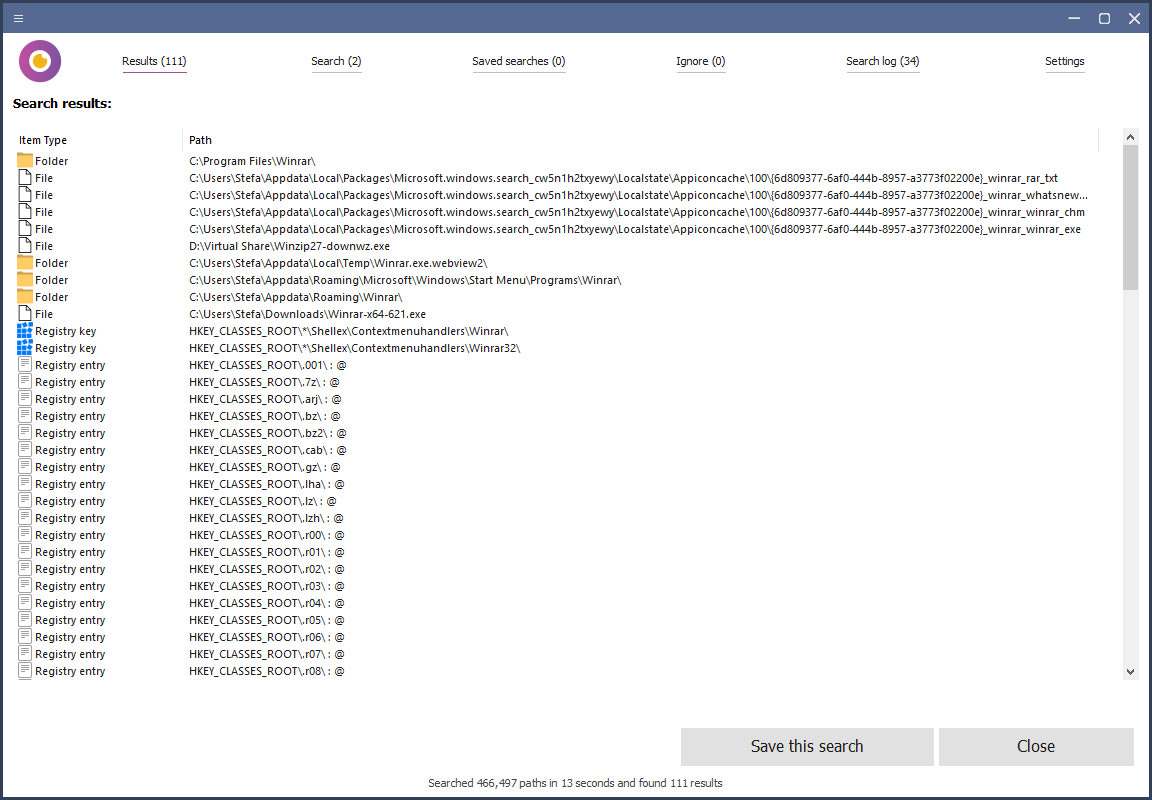1152x800 pixels.
Task: Select path ending _winrar_rar_txt
Action: point(623,178)
